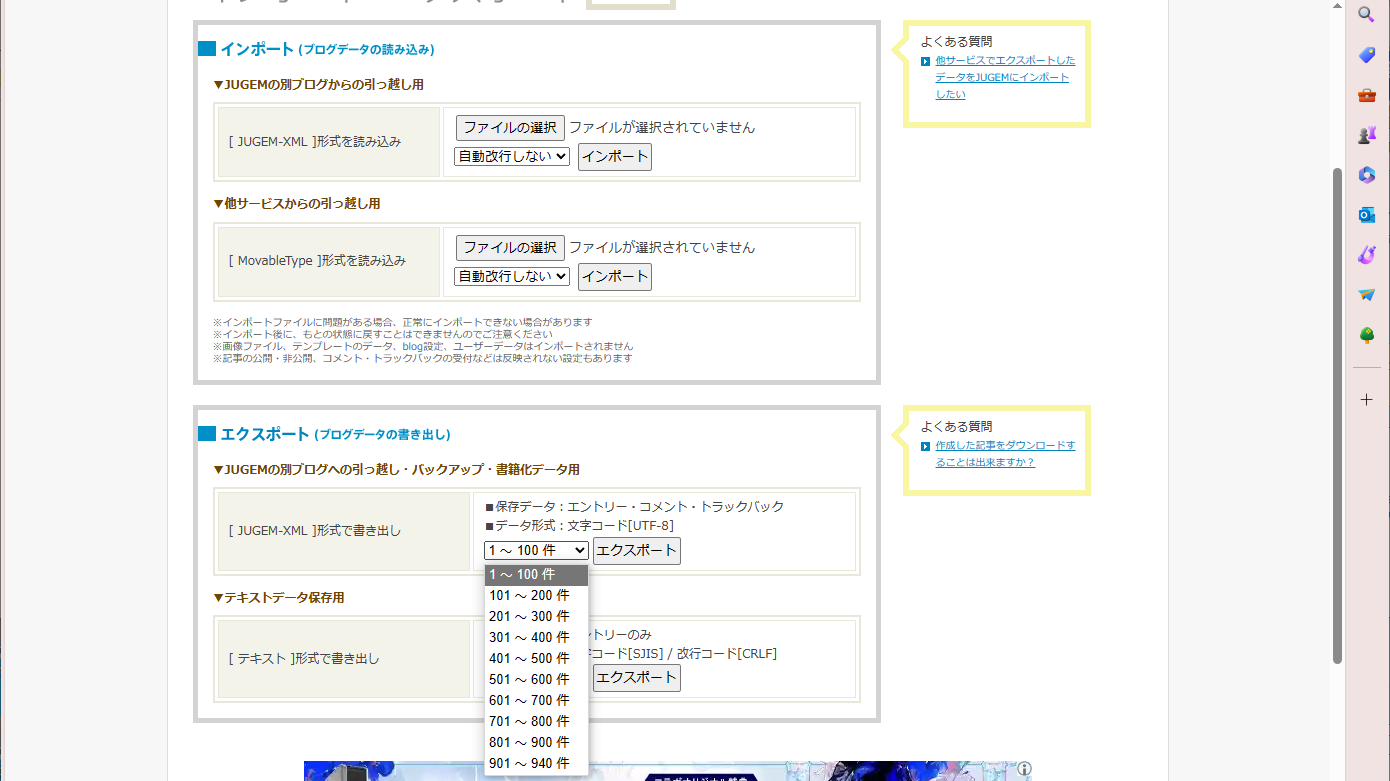Open the line break dropdown for MovableType import
This screenshot has height=781, width=1390.
point(511,276)
